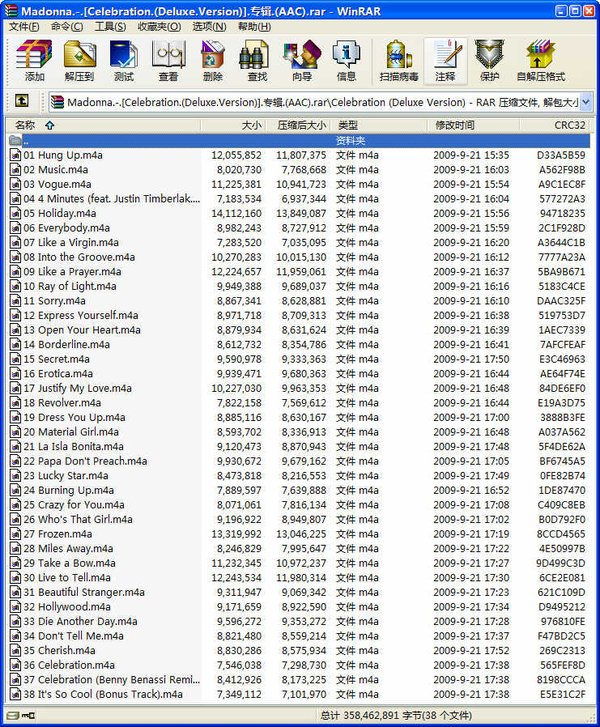Viewport: 600px width, 727px height.
Task: Open the 帮助(H) menu
Action: coord(255,27)
